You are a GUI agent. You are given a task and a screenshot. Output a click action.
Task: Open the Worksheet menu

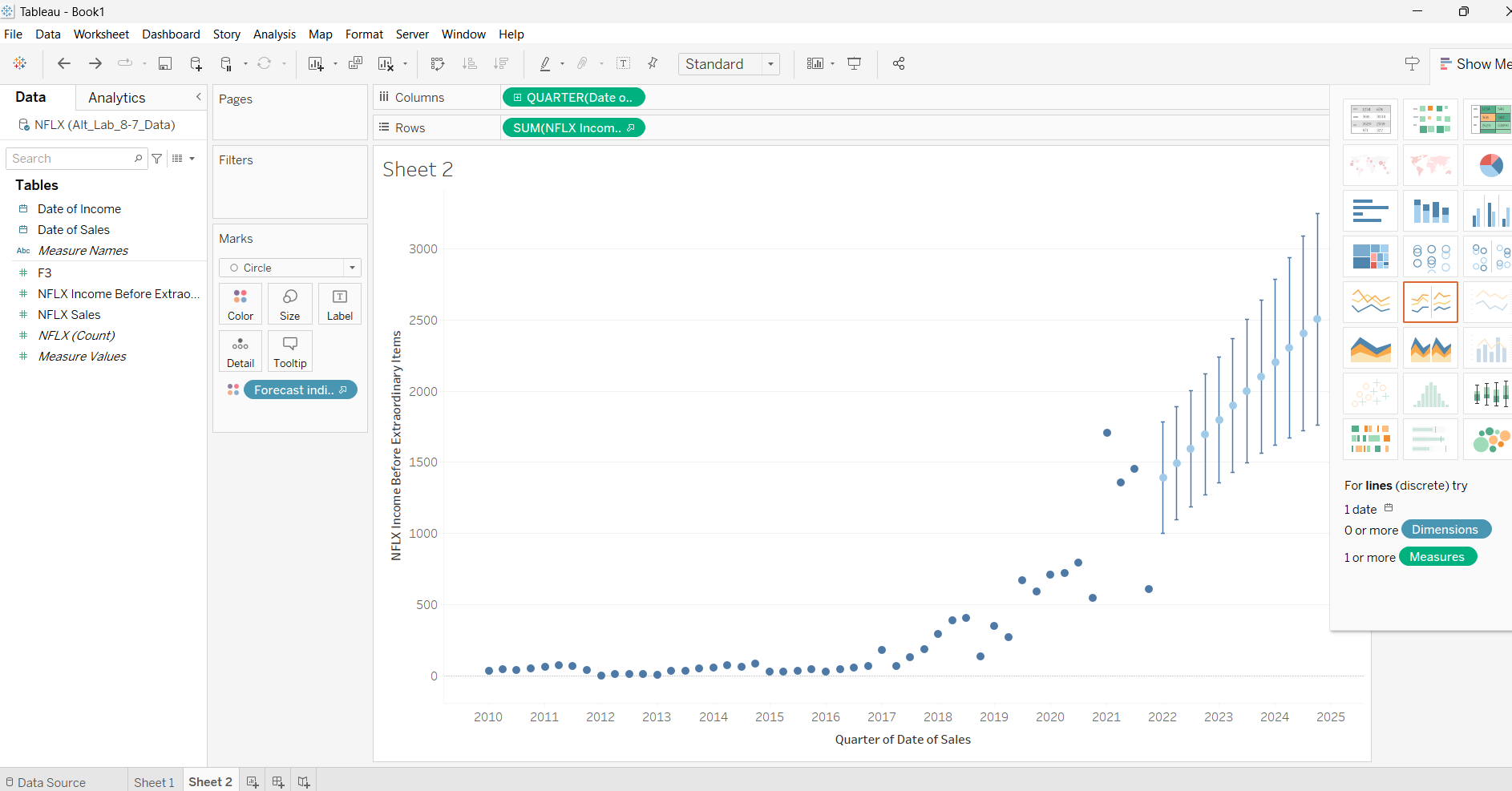pyautogui.click(x=101, y=34)
